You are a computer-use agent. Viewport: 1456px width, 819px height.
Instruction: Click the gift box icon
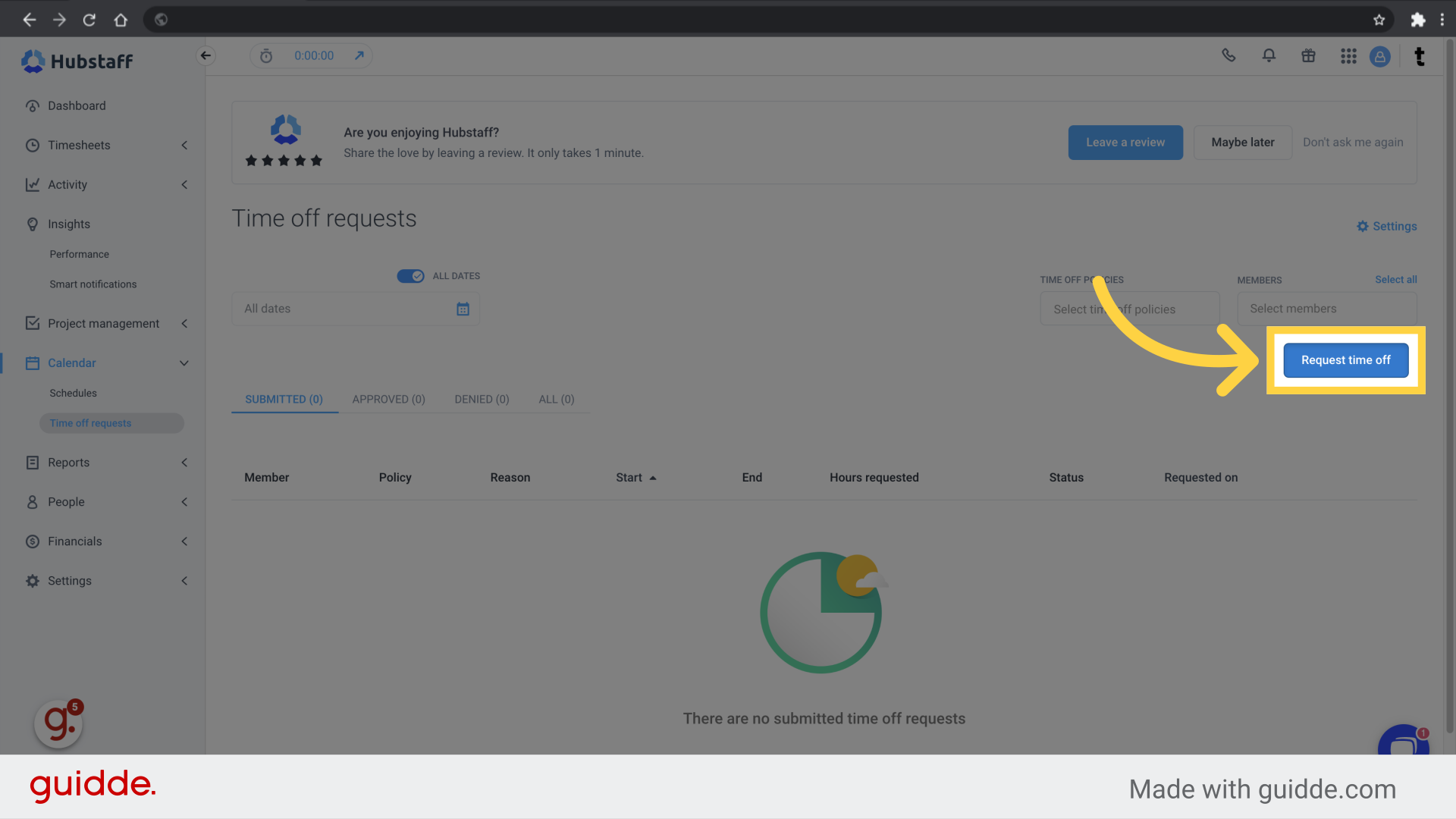click(1308, 55)
